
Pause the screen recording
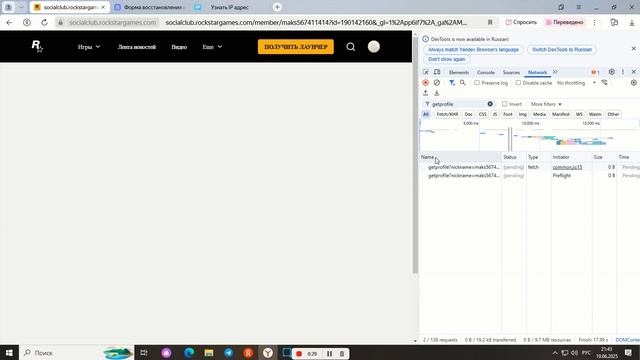point(329,353)
